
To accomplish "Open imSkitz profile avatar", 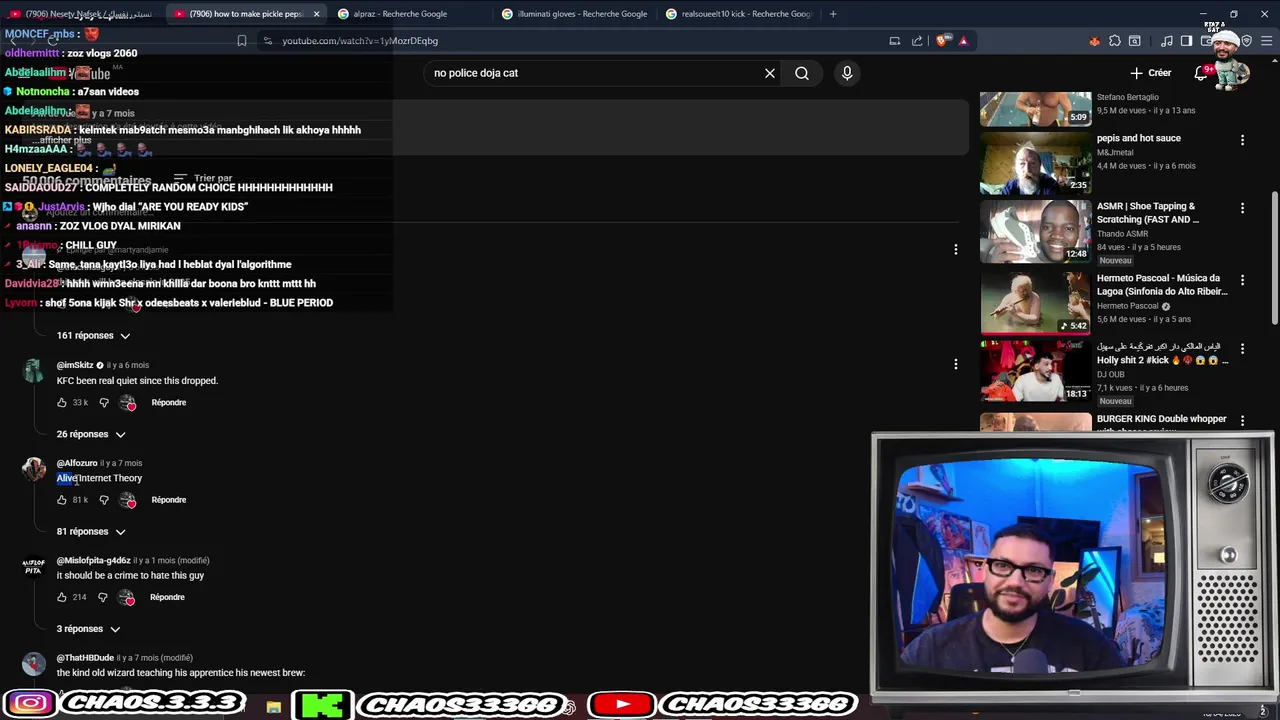I will pyautogui.click(x=33, y=371).
